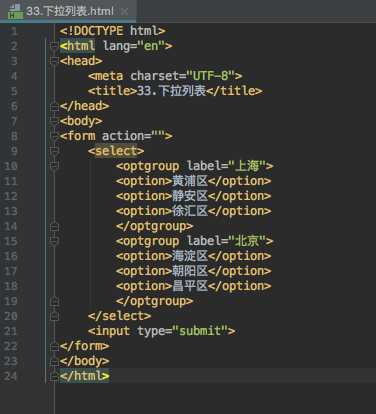Click line number 21 in the gutter
This screenshot has width=376, height=414.
click(x=11, y=331)
